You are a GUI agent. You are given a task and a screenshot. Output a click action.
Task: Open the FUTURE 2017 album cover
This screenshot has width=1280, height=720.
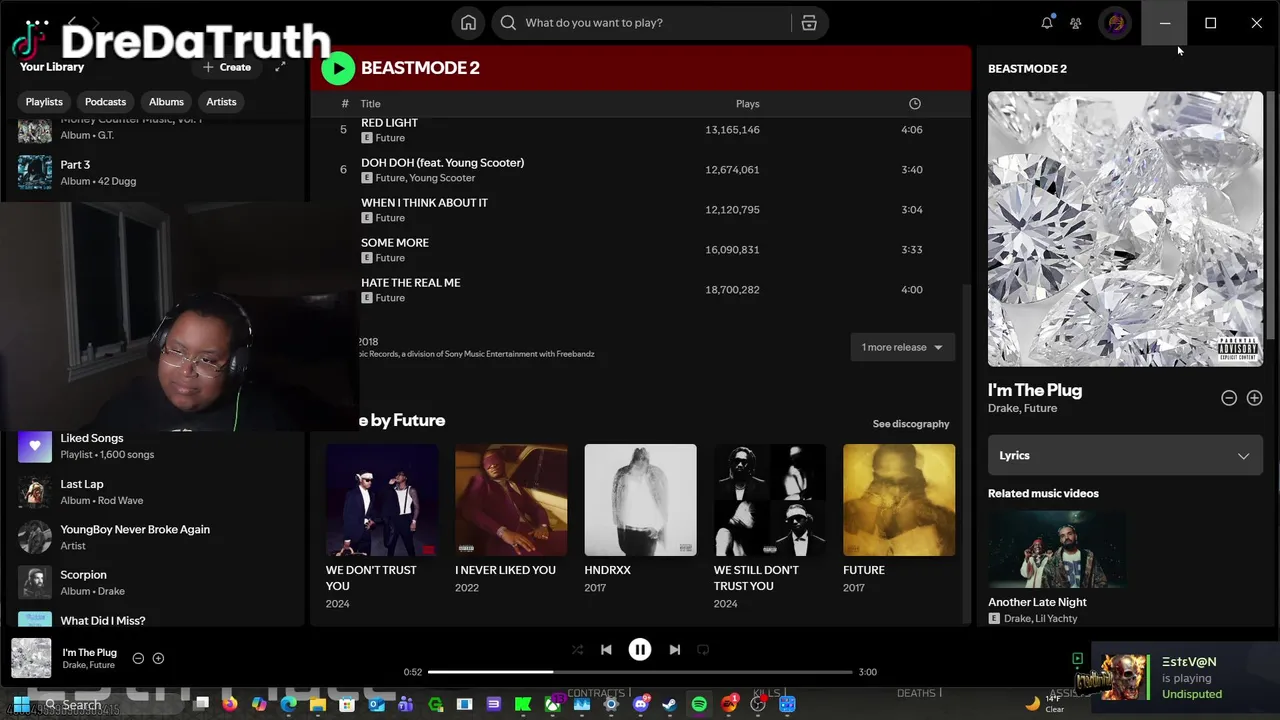[899, 500]
